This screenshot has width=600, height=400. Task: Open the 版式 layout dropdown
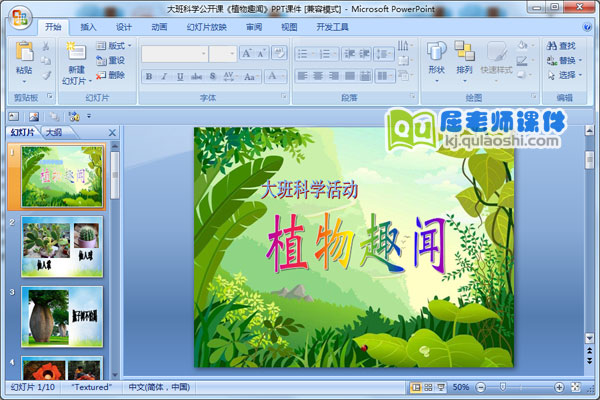point(113,46)
